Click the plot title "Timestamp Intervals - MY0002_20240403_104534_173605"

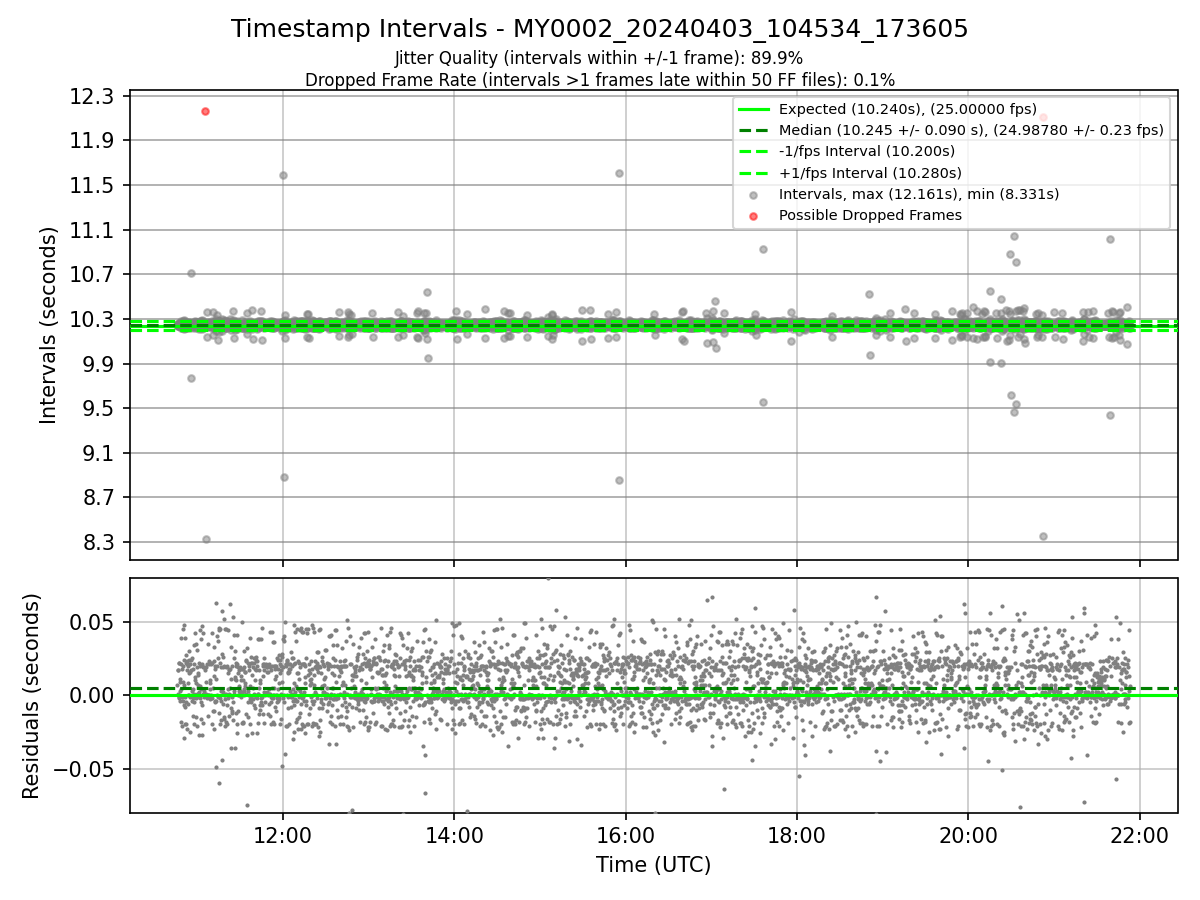(x=599, y=29)
